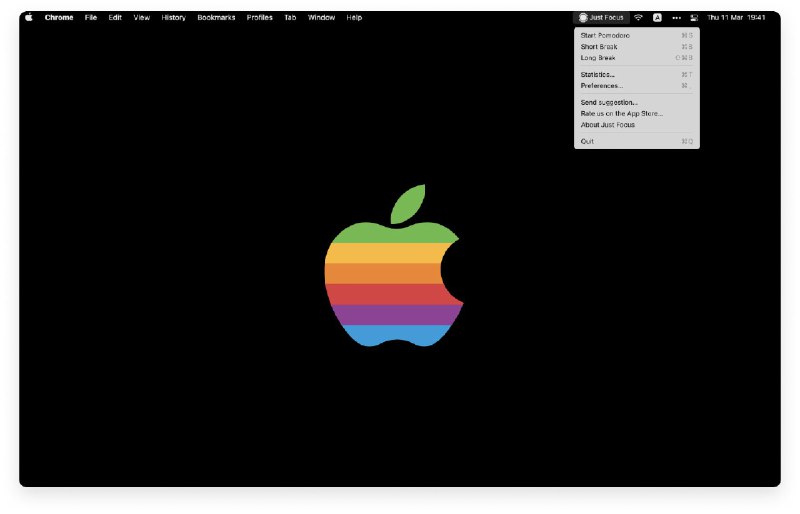Click the three-dot overflow icon in menu bar

coord(676,18)
